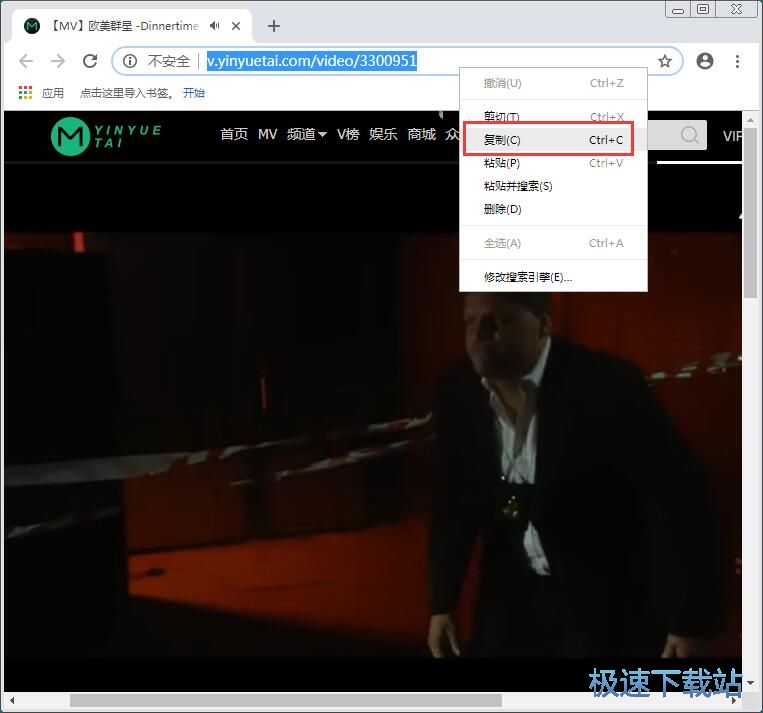This screenshot has height=713, width=763.
Task: Mute the tab via the speaker icon
Action: (x=215, y=26)
